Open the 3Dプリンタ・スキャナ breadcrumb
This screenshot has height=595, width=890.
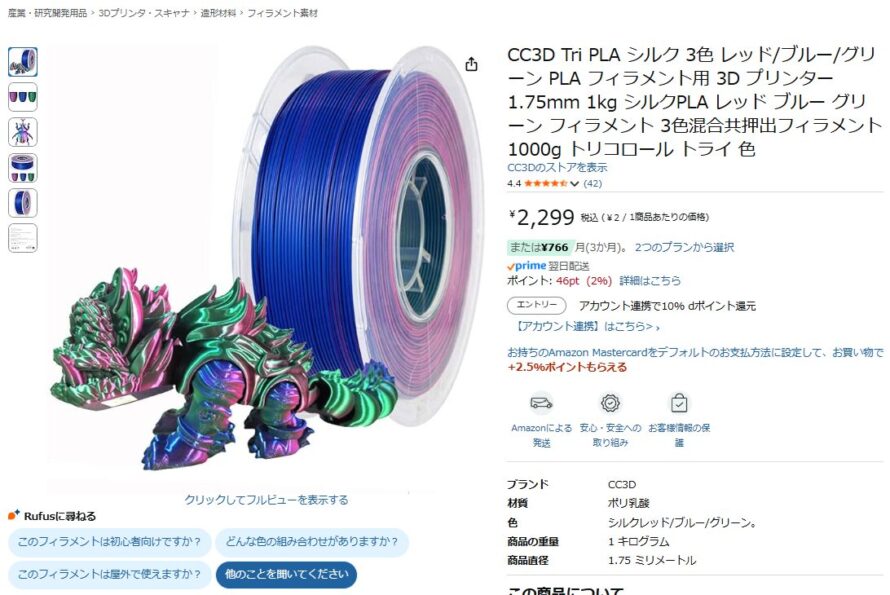pyautogui.click(x=144, y=13)
